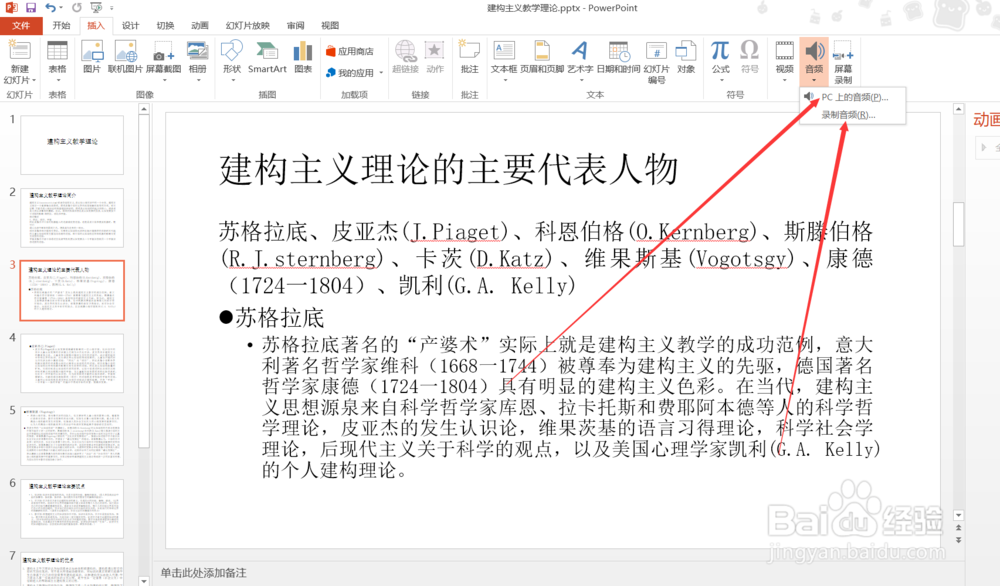
Task: Jump to next slide with double-arrow button
Action: pyautogui.click(x=958, y=539)
